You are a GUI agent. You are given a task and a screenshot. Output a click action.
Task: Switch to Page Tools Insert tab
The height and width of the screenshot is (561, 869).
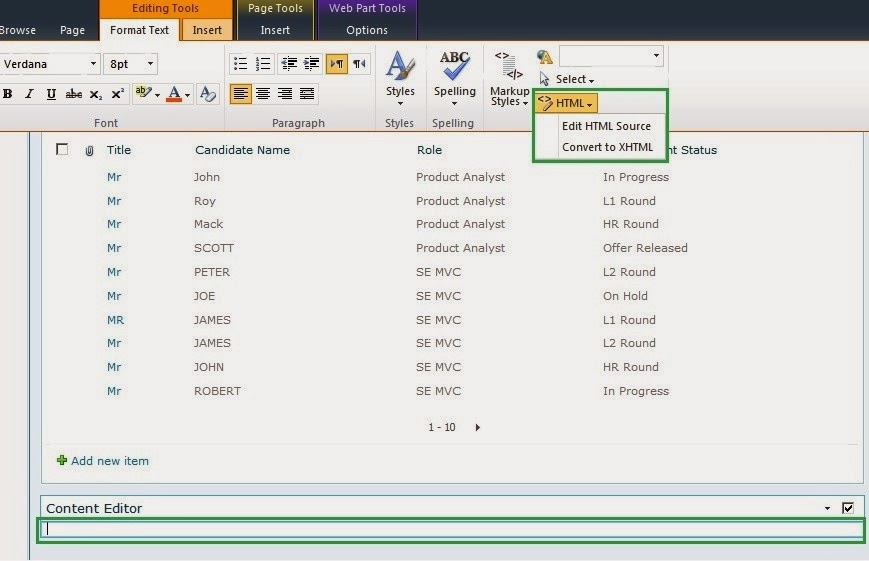point(275,30)
